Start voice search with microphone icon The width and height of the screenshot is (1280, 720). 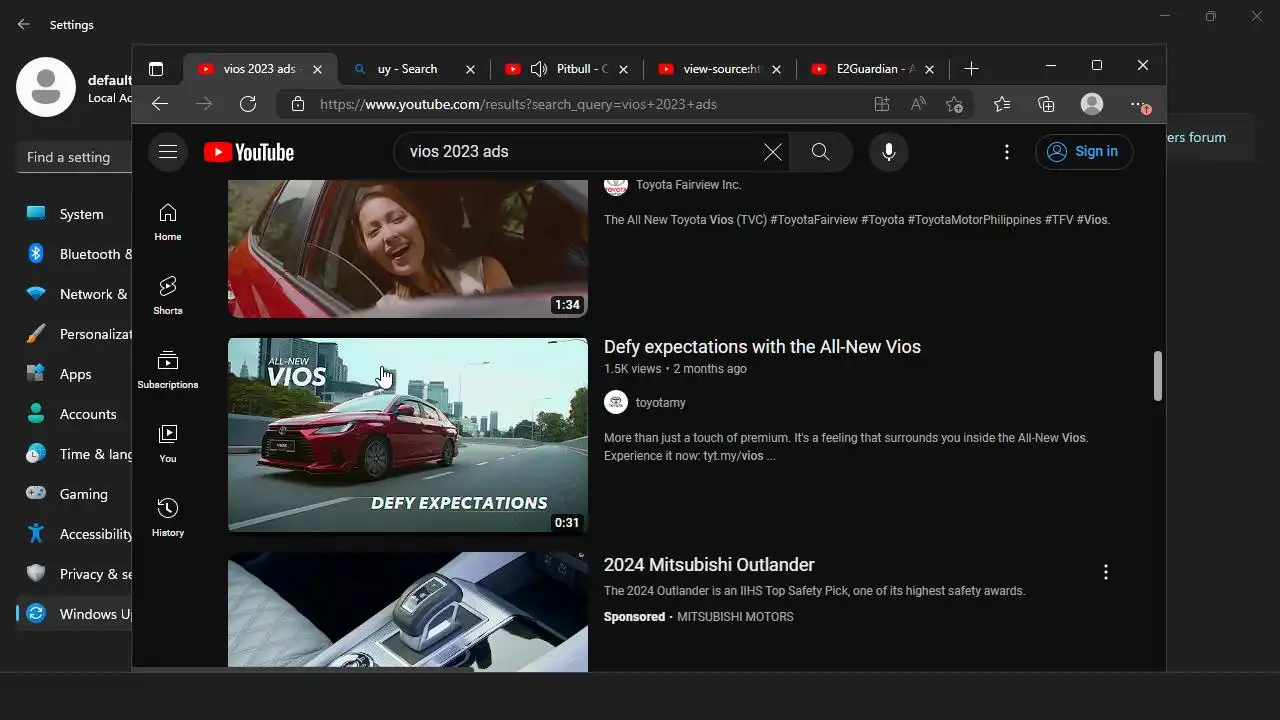[888, 152]
